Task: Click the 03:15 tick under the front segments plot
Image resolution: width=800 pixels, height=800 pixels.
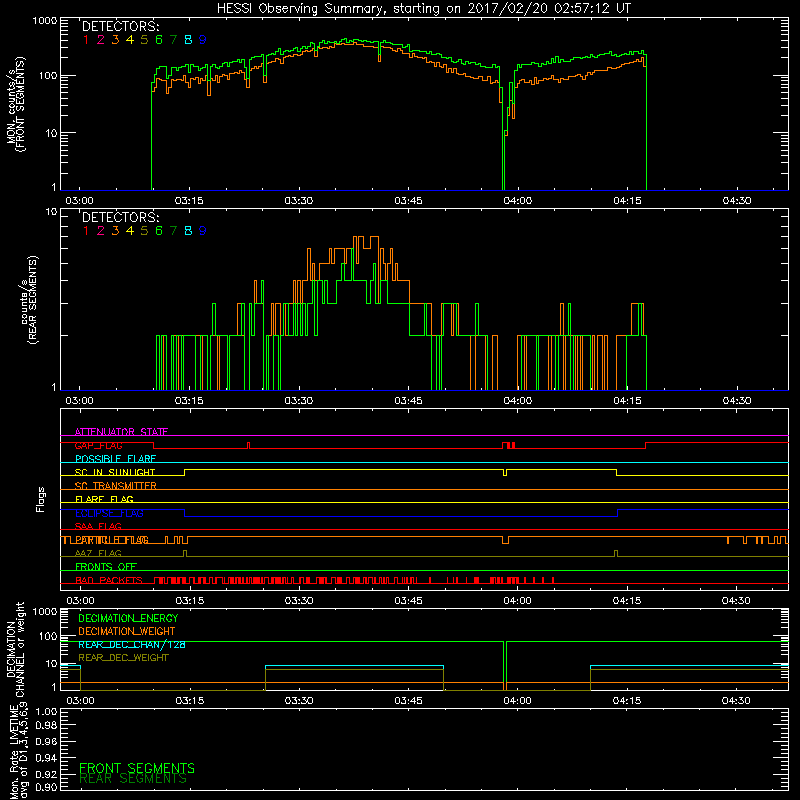Action: (x=189, y=201)
